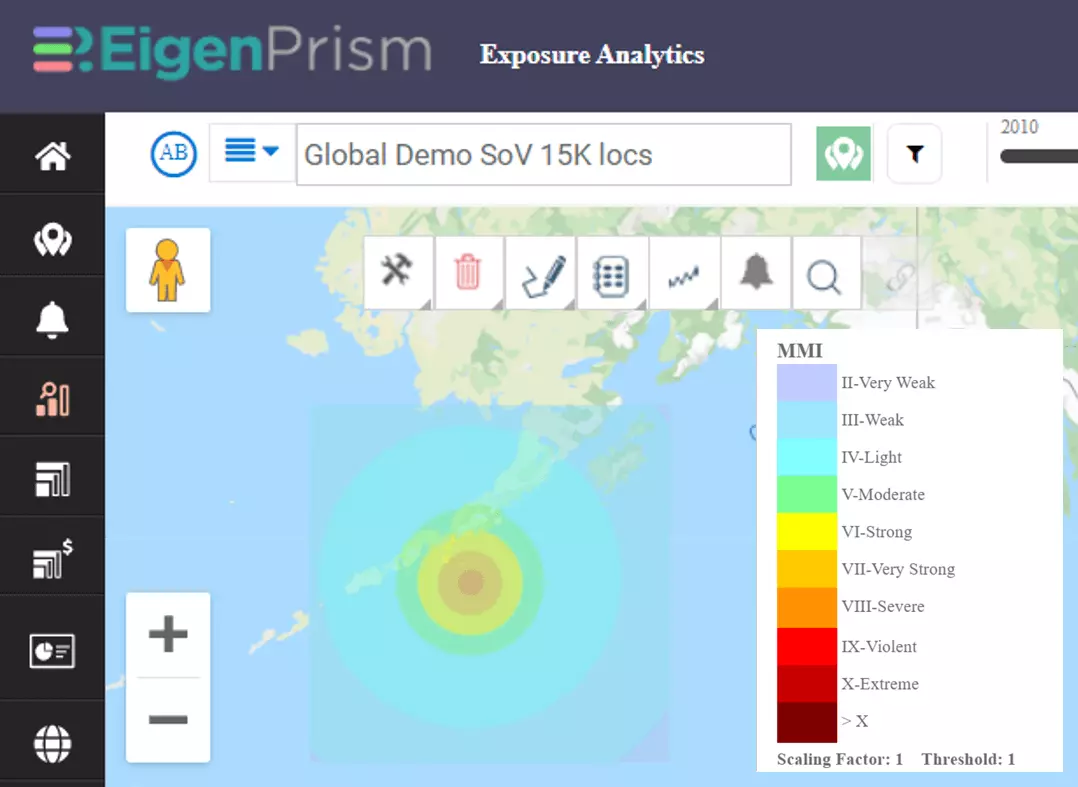Open the portfolio name field dropdown

543,155
